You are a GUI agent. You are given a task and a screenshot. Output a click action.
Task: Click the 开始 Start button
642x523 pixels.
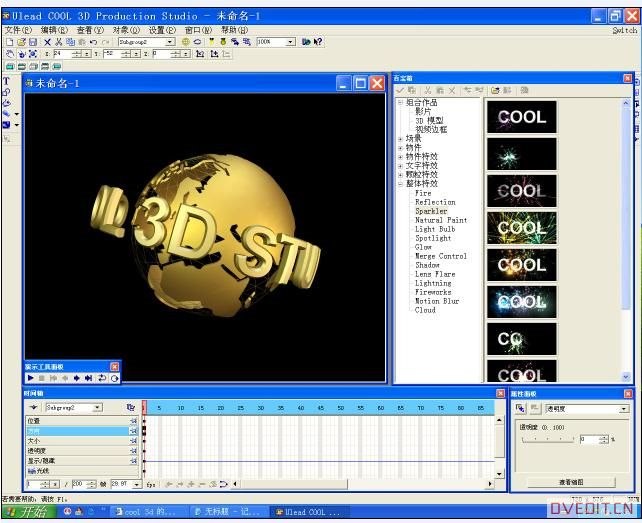[29, 512]
